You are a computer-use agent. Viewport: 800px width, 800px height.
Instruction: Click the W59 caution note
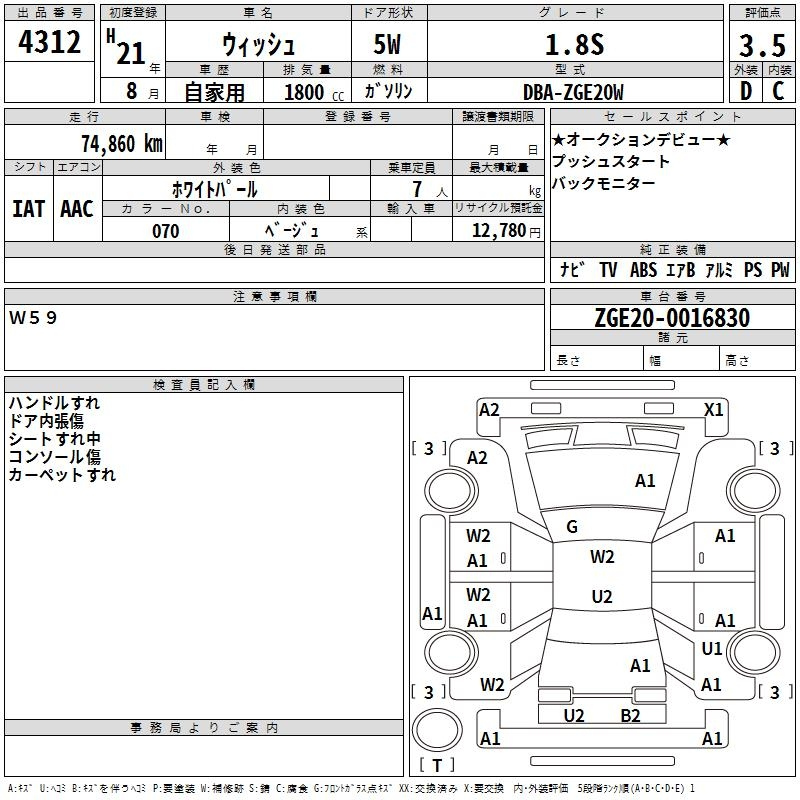(x=34, y=317)
